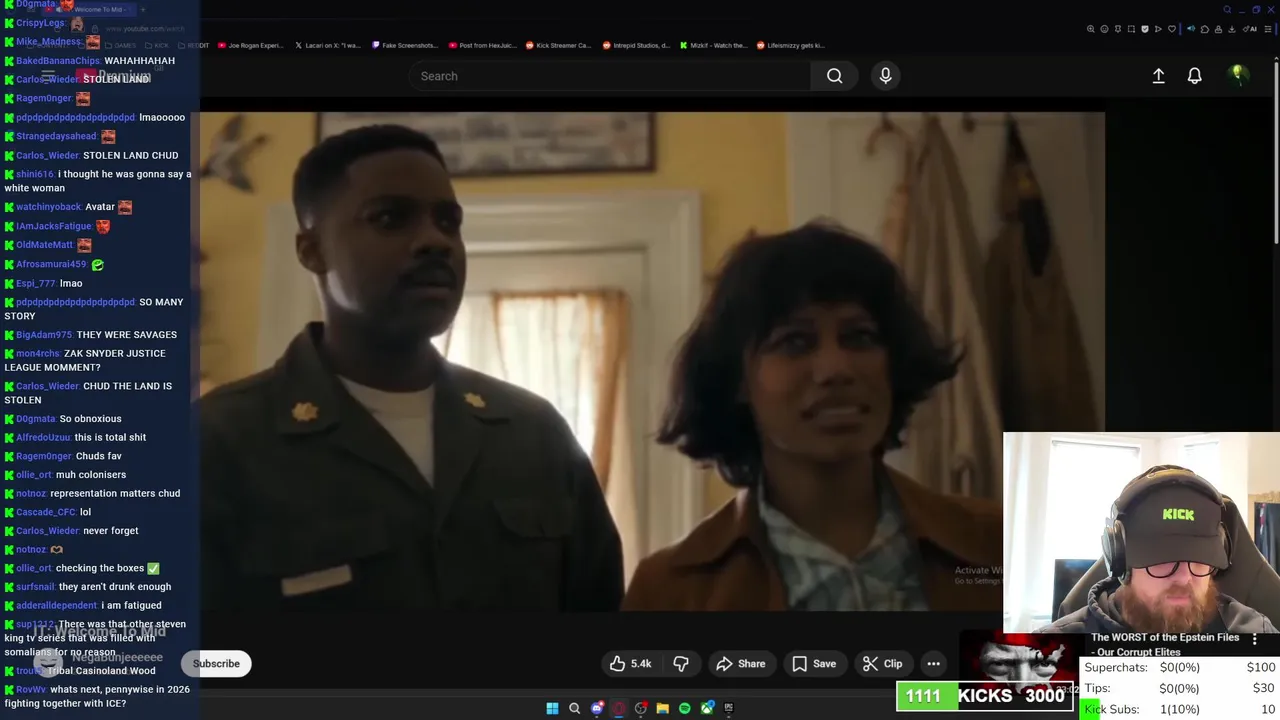1280x720 pixels.
Task: Dislike the video with thumbs-down icon
Action: (681, 664)
